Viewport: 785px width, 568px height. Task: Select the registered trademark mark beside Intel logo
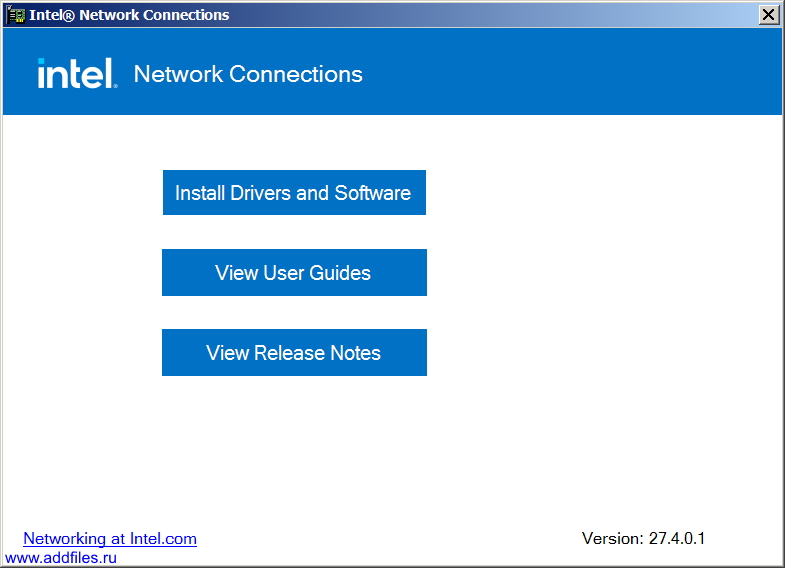click(x=116, y=86)
